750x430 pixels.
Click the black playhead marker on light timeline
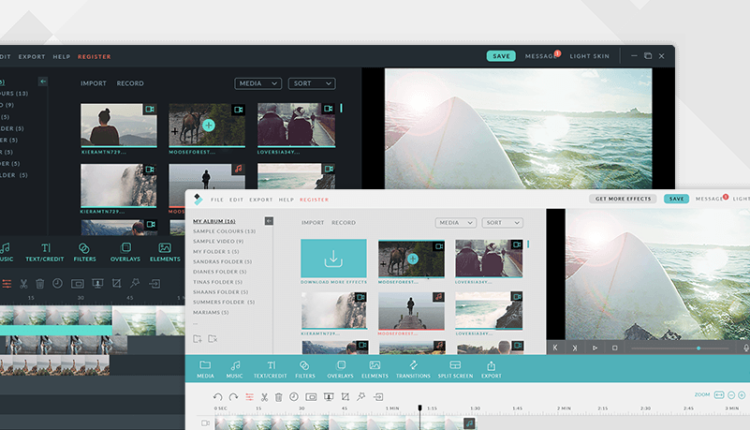pos(420,408)
